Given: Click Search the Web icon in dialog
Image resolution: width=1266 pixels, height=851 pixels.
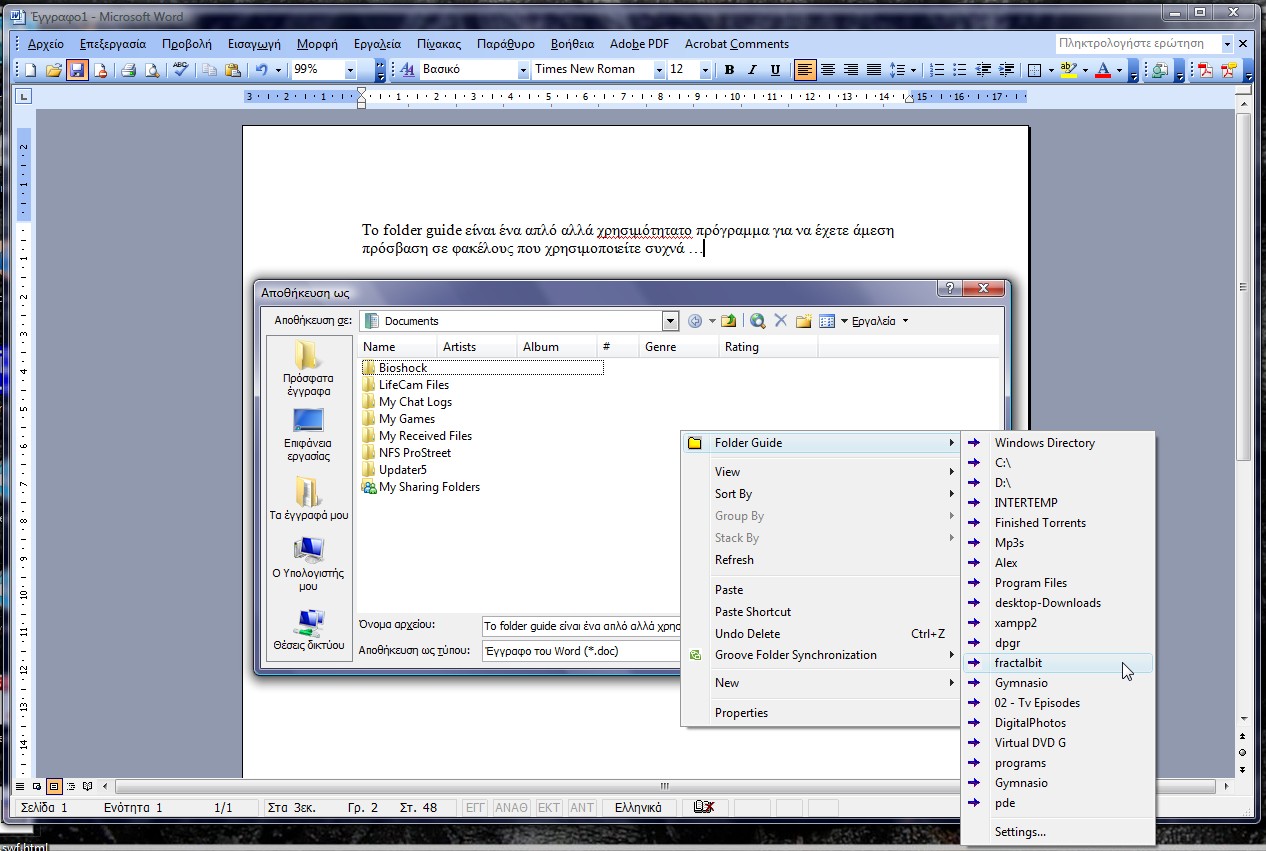Looking at the screenshot, I should pos(757,321).
